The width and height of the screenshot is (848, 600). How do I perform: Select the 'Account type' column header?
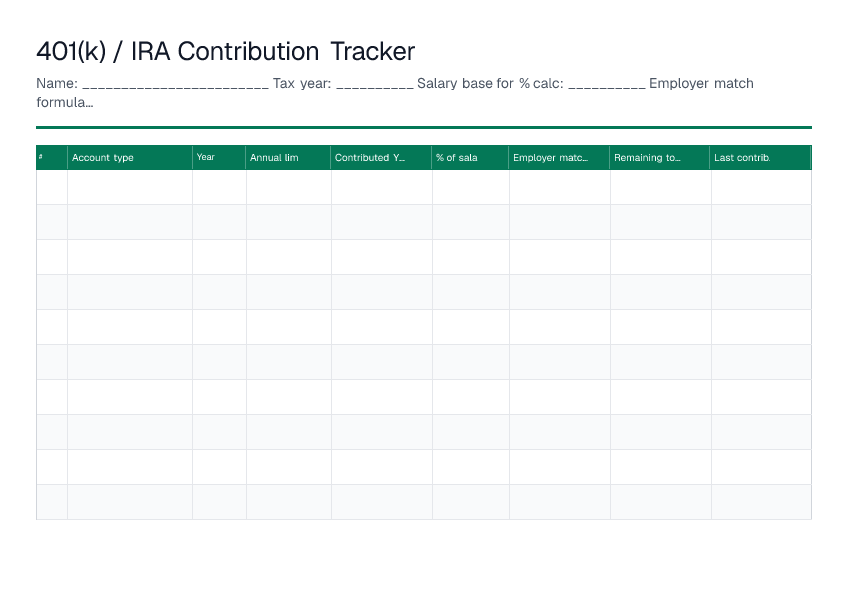click(130, 157)
